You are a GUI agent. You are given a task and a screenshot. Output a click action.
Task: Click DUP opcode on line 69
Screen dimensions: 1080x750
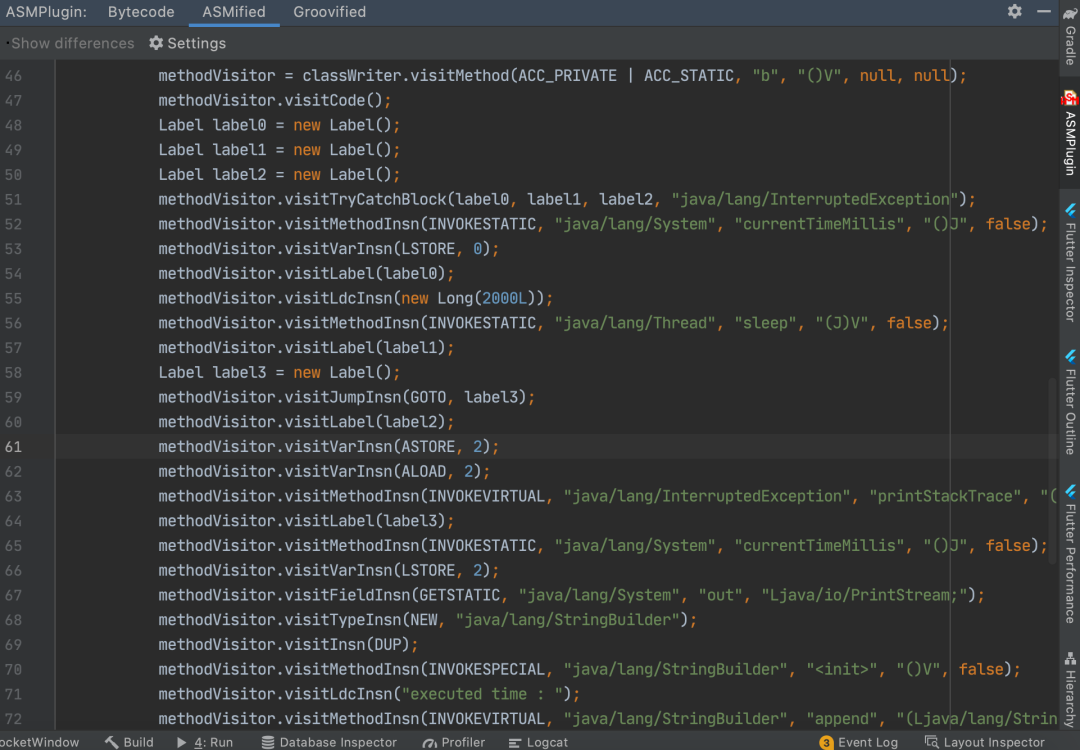coord(387,644)
